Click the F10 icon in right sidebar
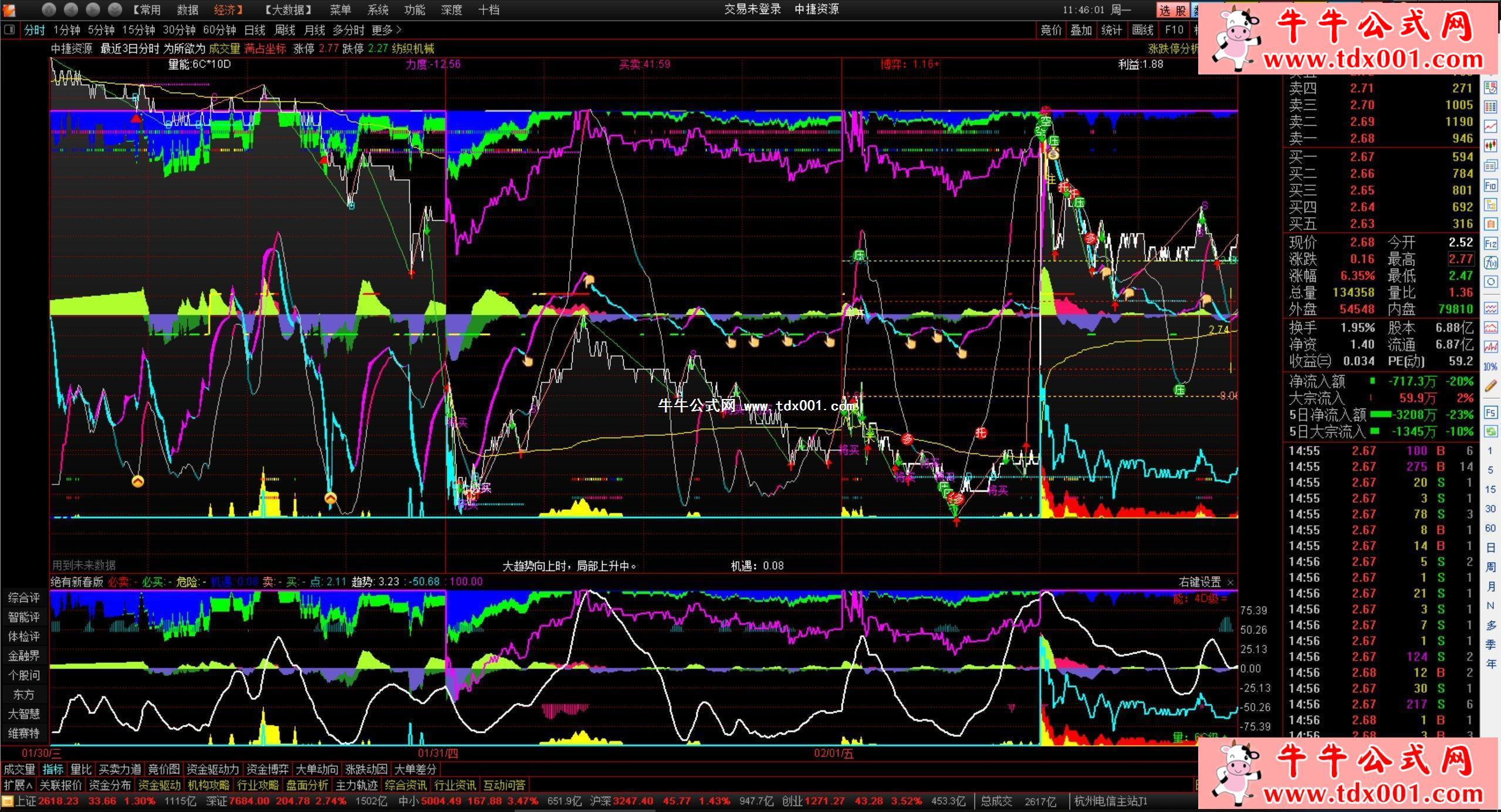The height and width of the screenshot is (812, 1501). point(1491,185)
